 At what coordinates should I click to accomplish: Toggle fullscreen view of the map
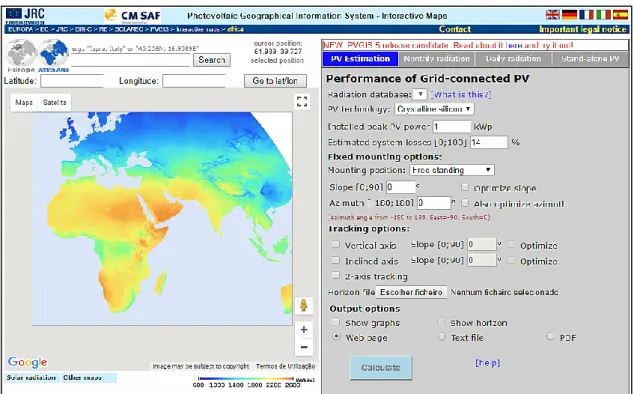302,101
